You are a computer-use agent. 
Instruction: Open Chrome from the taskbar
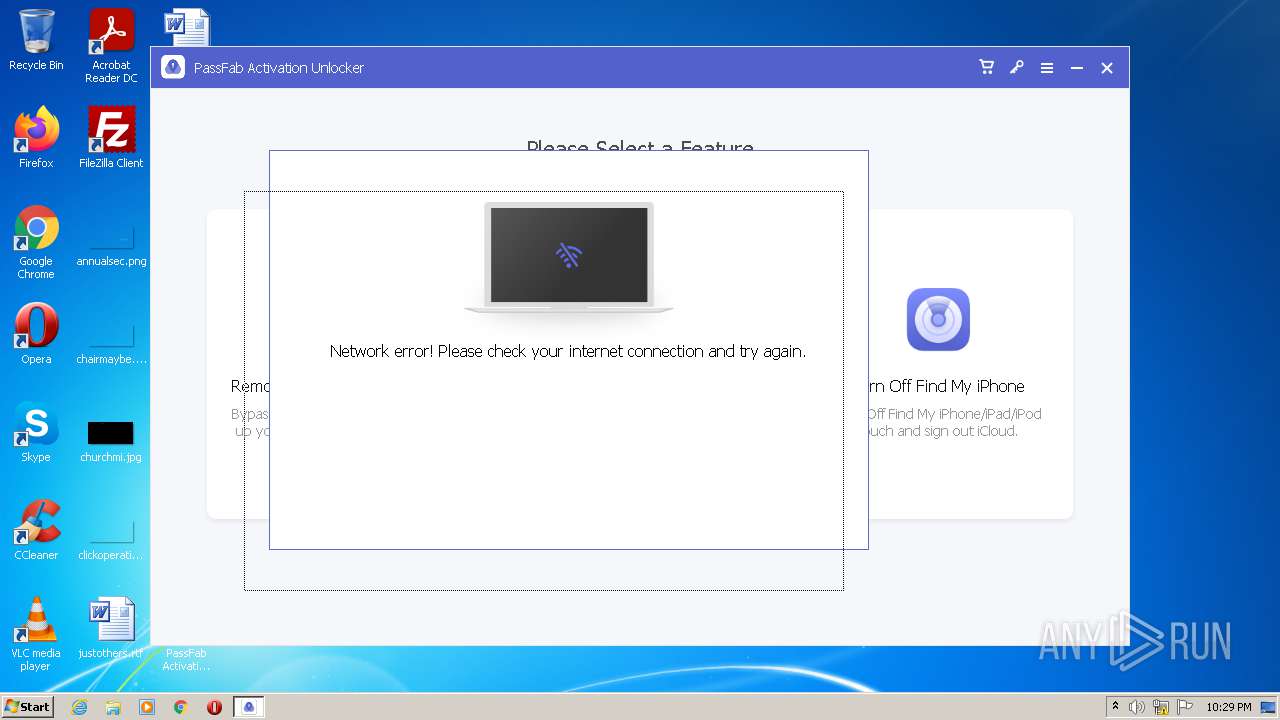(181, 707)
